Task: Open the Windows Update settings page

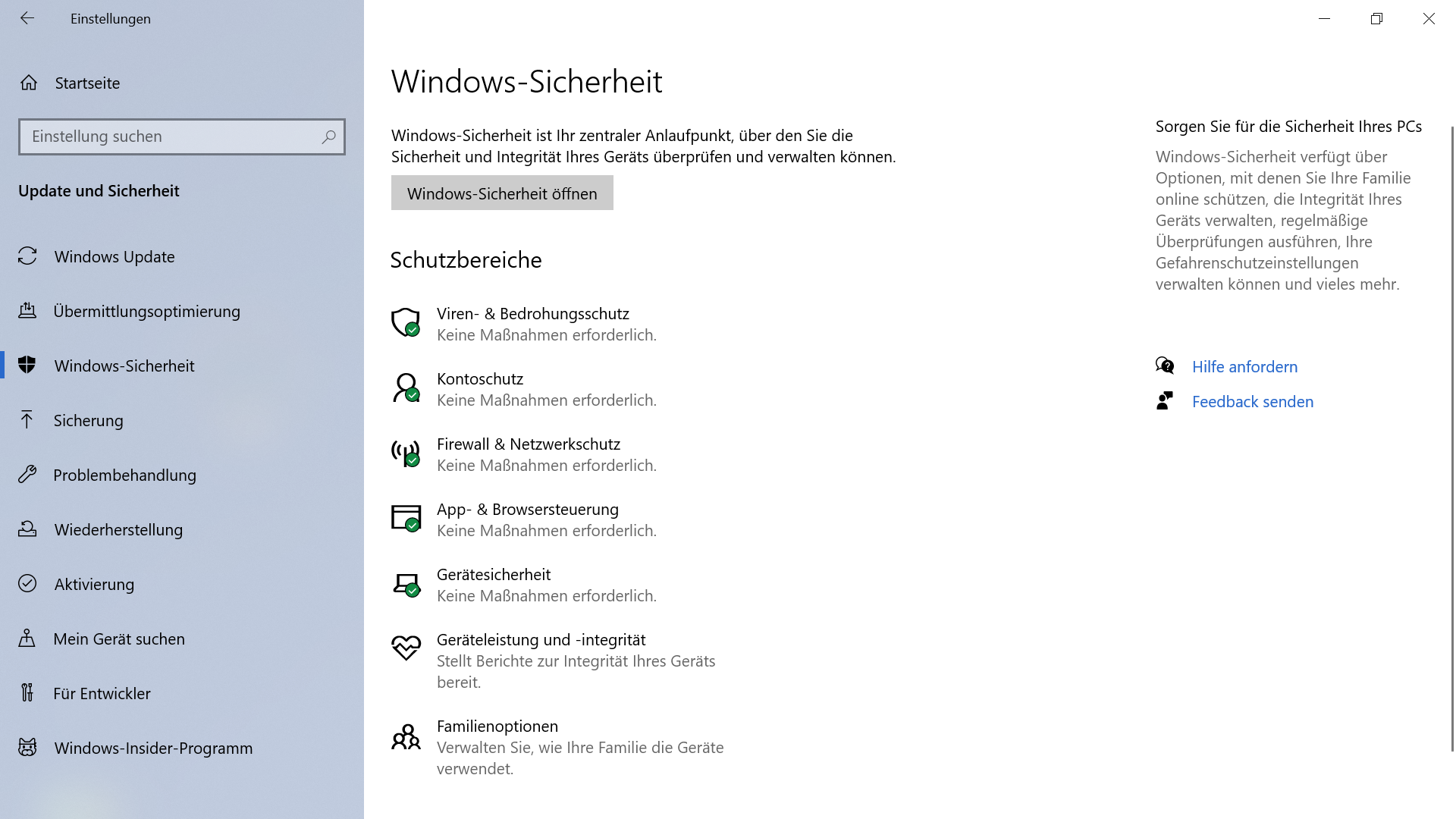Action: (x=182, y=256)
